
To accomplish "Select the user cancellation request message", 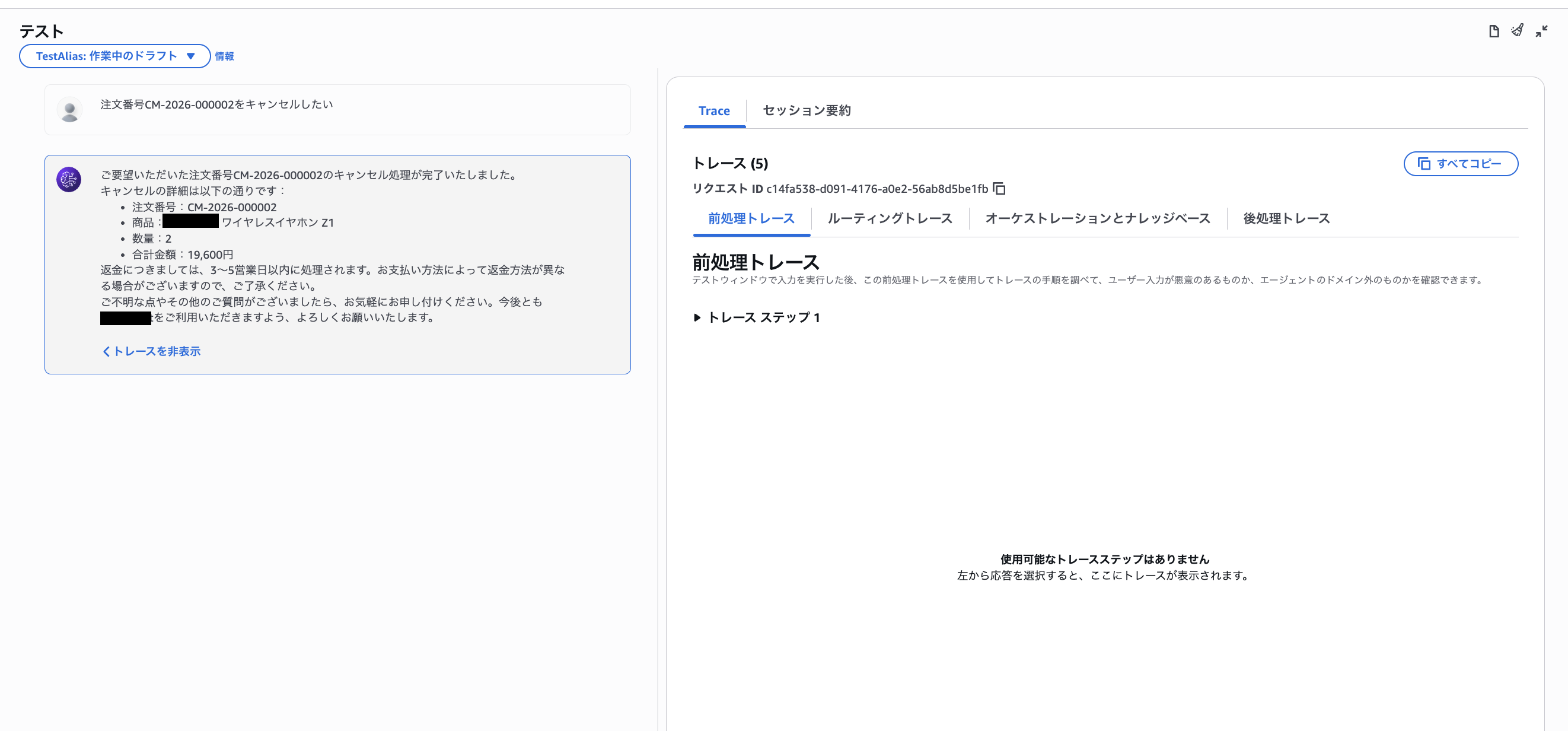I will tap(337, 110).
